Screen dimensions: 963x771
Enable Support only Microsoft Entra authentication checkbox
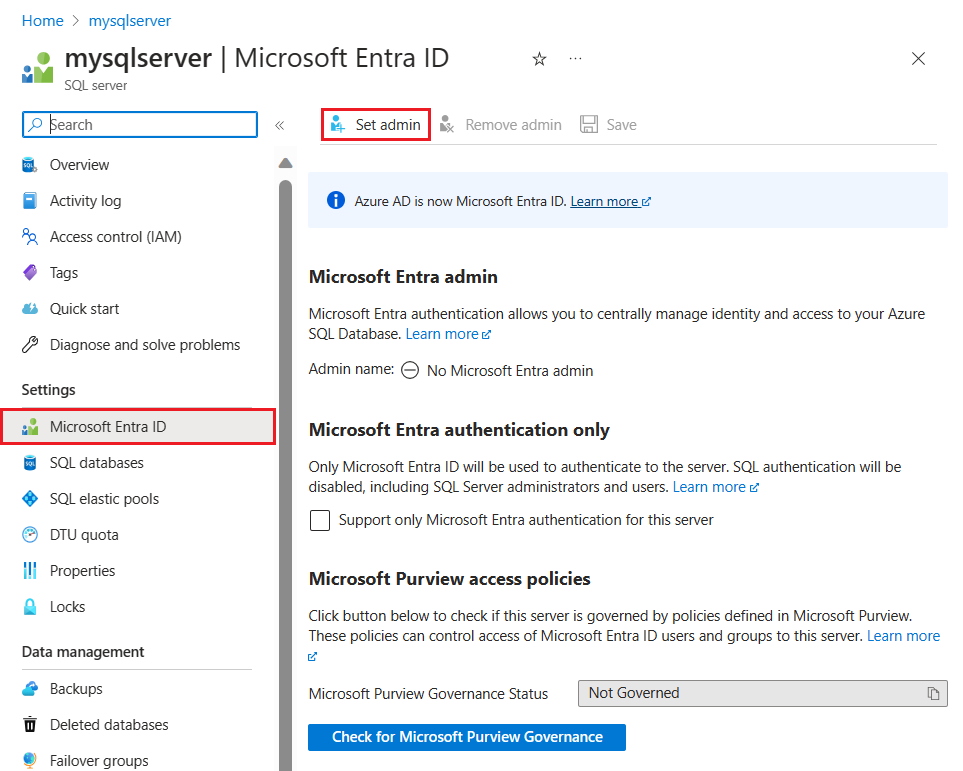tap(320, 521)
